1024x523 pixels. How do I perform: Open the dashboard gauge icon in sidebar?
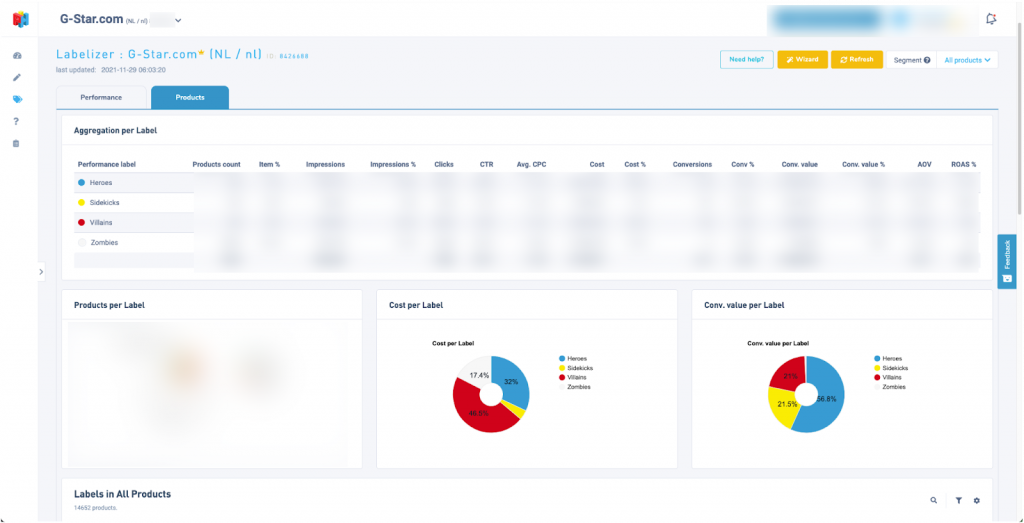[x=17, y=56]
